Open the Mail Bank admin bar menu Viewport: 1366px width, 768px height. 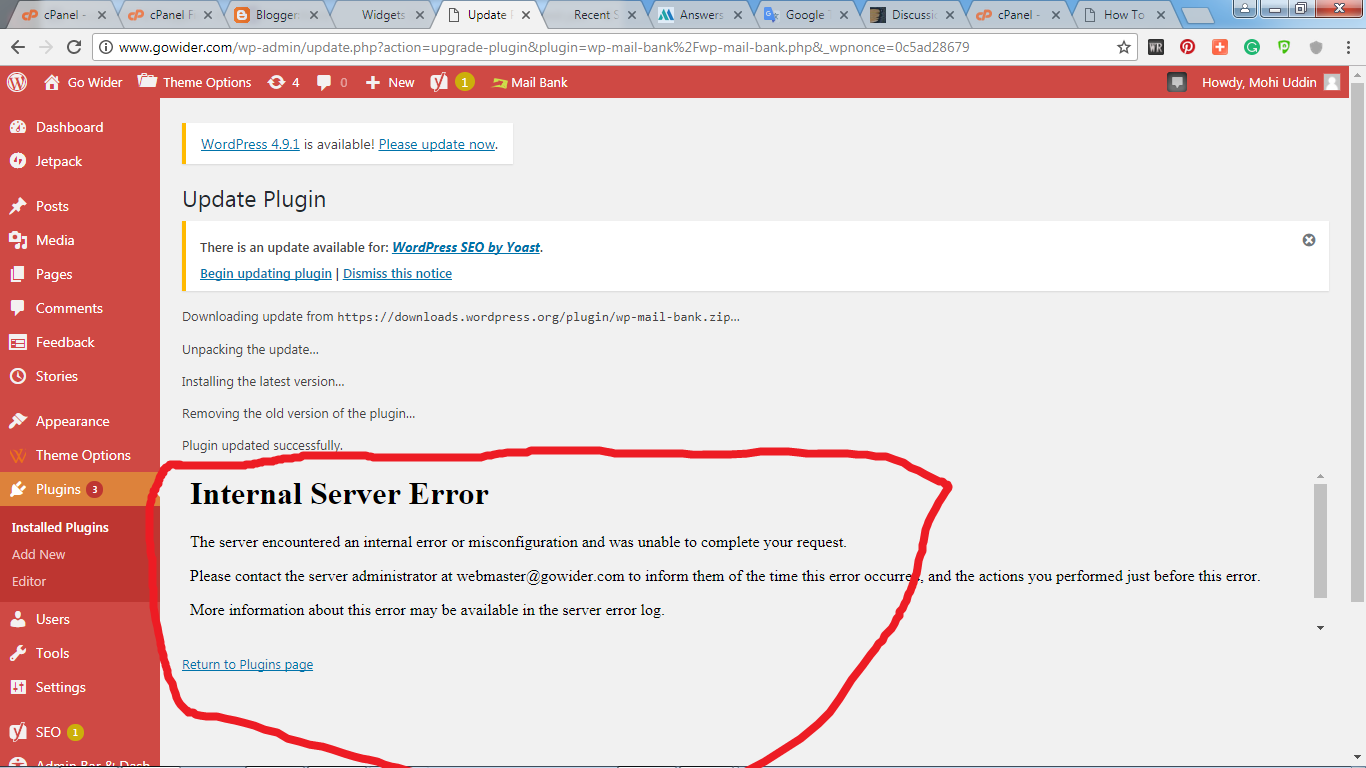point(530,82)
